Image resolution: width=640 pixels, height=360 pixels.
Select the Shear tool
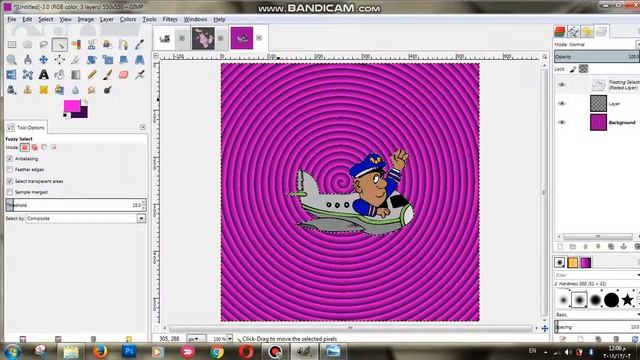coord(123,60)
